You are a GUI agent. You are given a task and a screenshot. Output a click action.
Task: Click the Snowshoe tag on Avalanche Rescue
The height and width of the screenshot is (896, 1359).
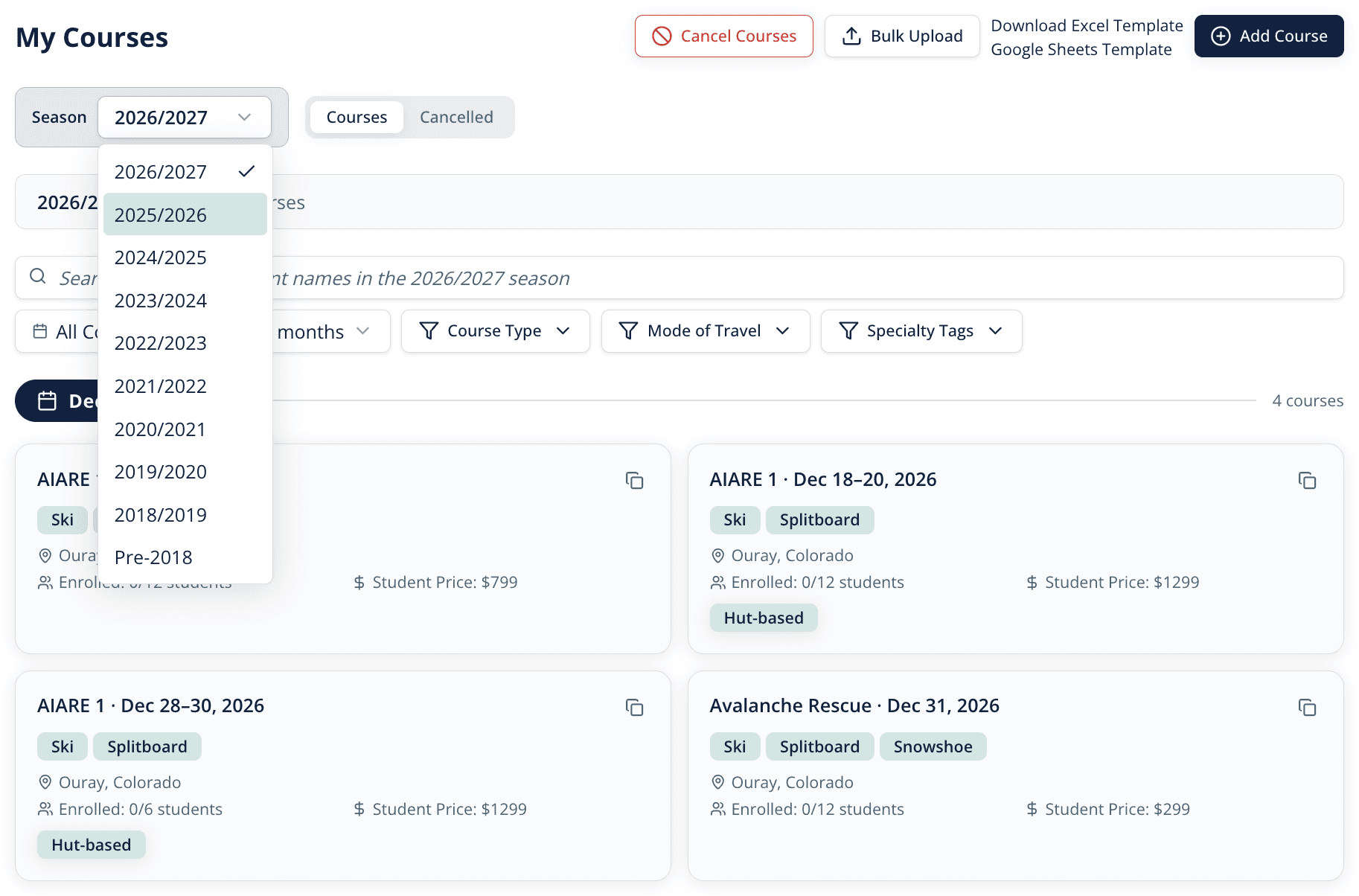[x=933, y=746]
